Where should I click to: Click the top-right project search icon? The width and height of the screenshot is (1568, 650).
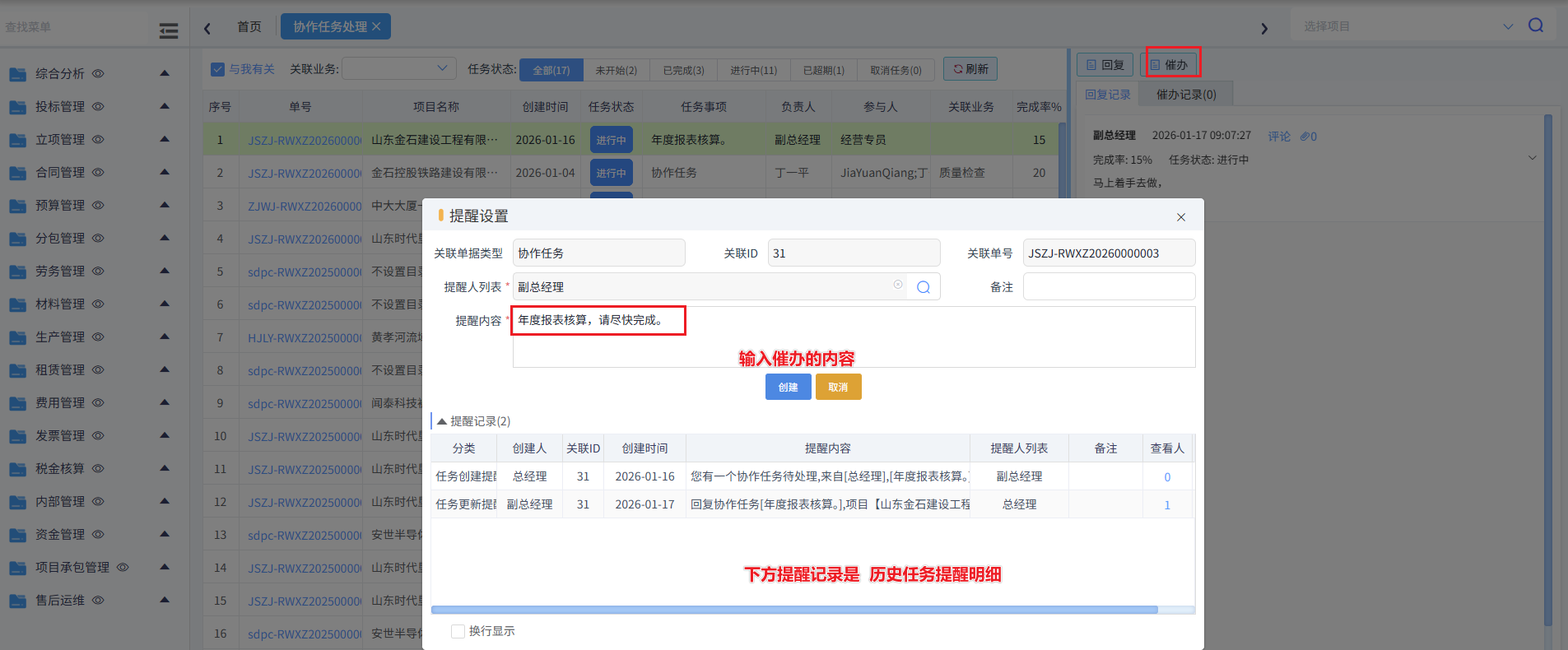click(1536, 26)
